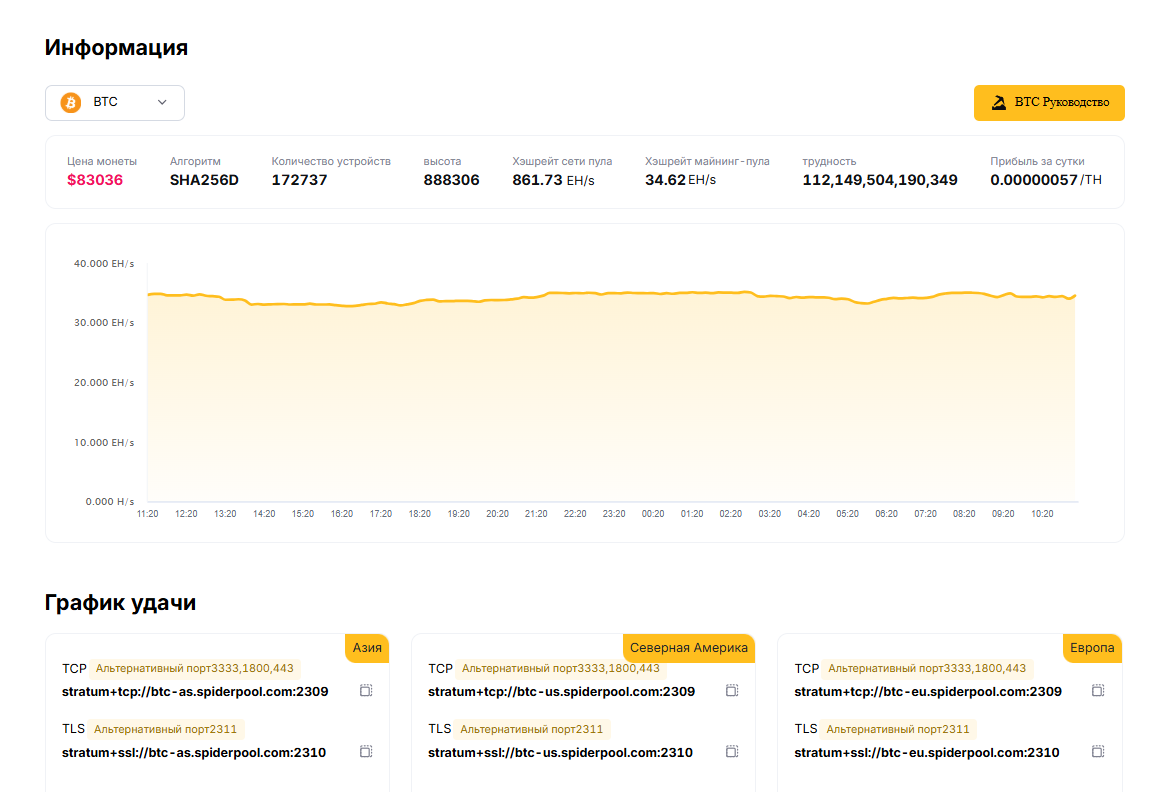Copy the Europe TCP stratum address

click(1098, 690)
